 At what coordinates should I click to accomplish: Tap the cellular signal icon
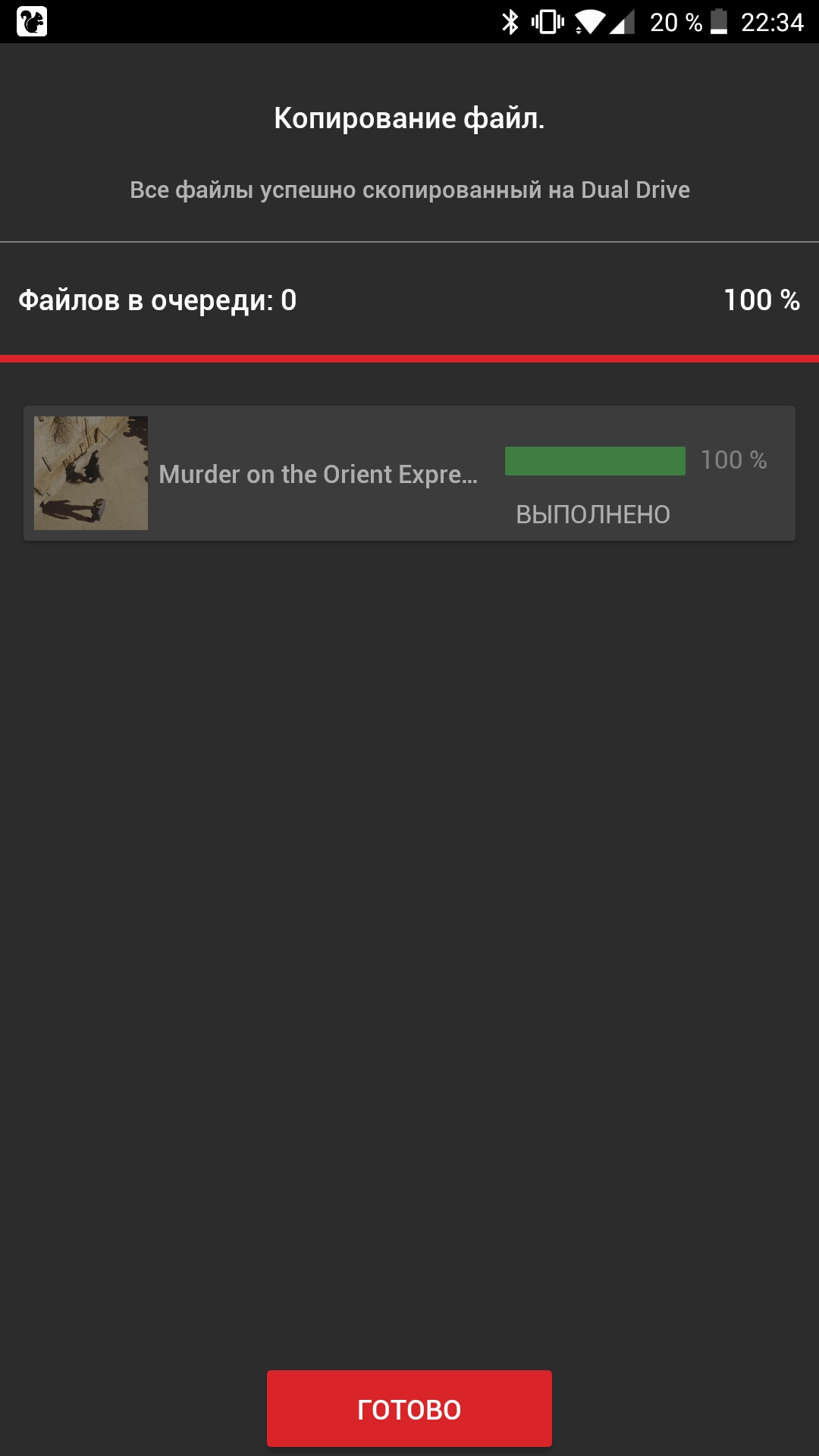(622, 23)
